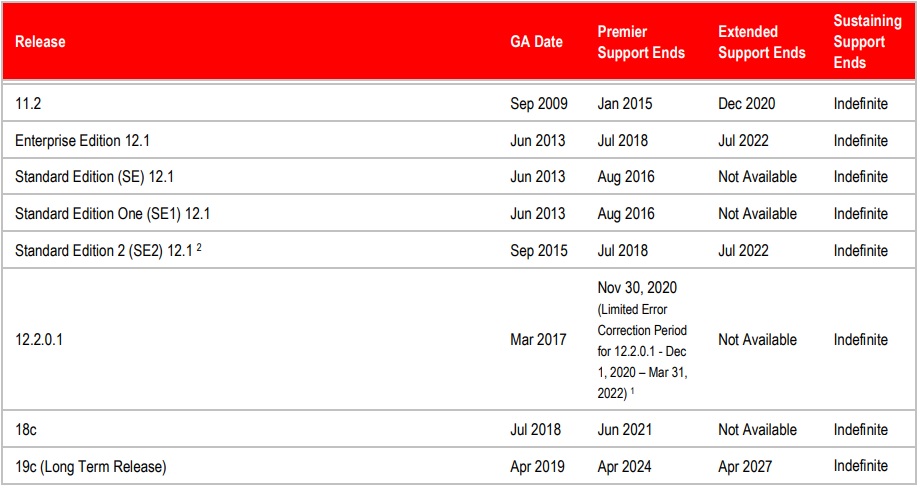Select Indefinite in the 19c row
Screen dimensions: 920x492
(860, 466)
